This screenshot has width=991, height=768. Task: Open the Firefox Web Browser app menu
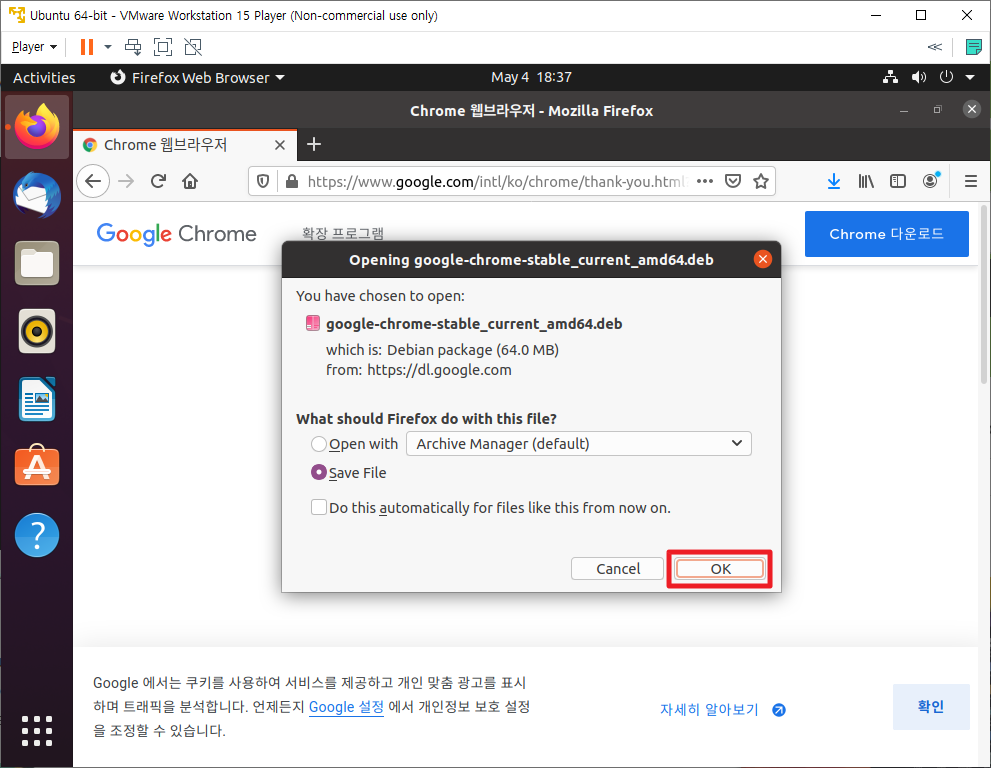(197, 78)
